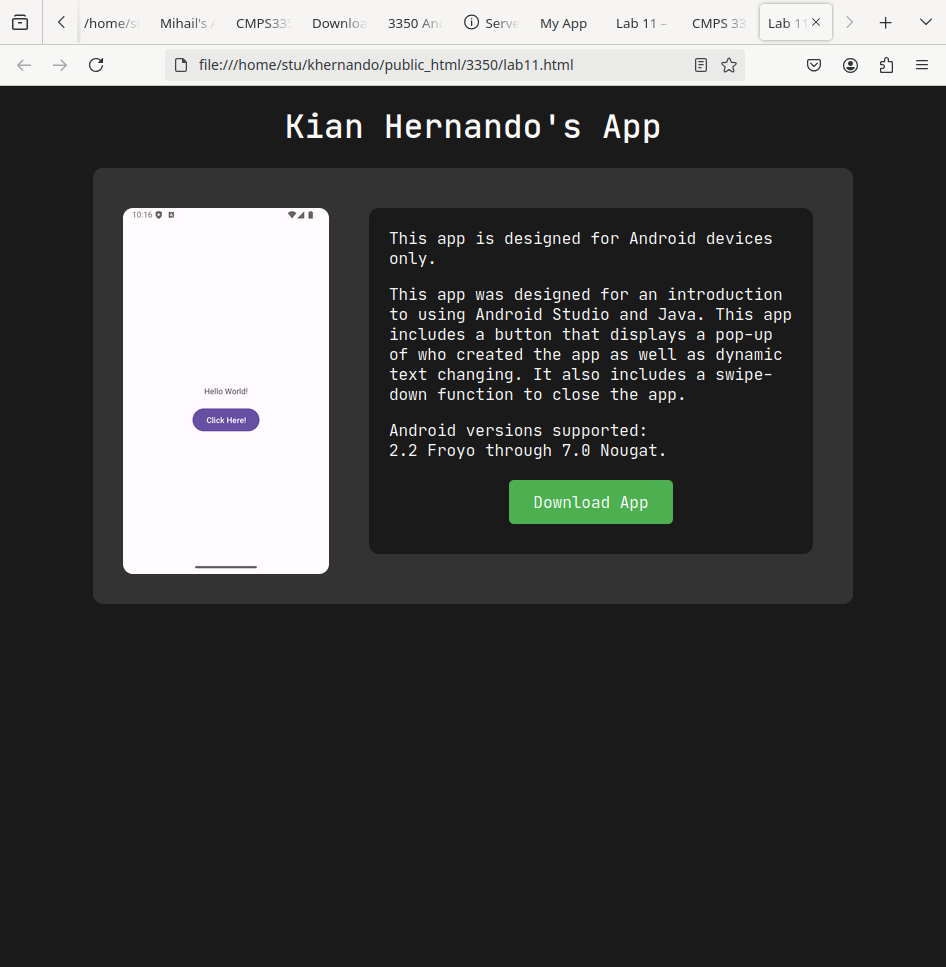The width and height of the screenshot is (946, 967).
Task: Select the 3350 An tab
Action: [x=414, y=23]
